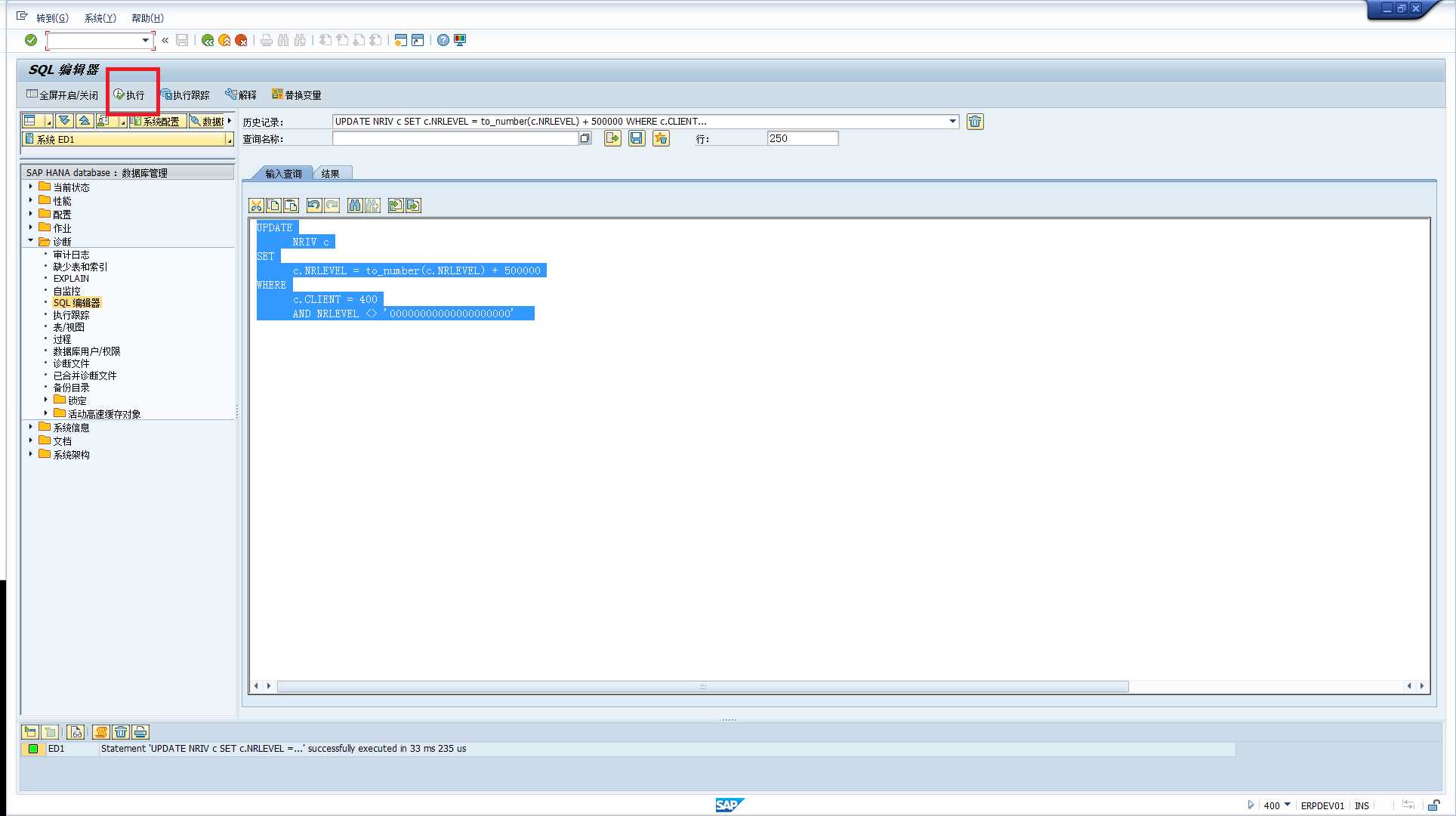The image size is (1456, 816).
Task: Expand the 作业 folder
Action: (x=31, y=227)
